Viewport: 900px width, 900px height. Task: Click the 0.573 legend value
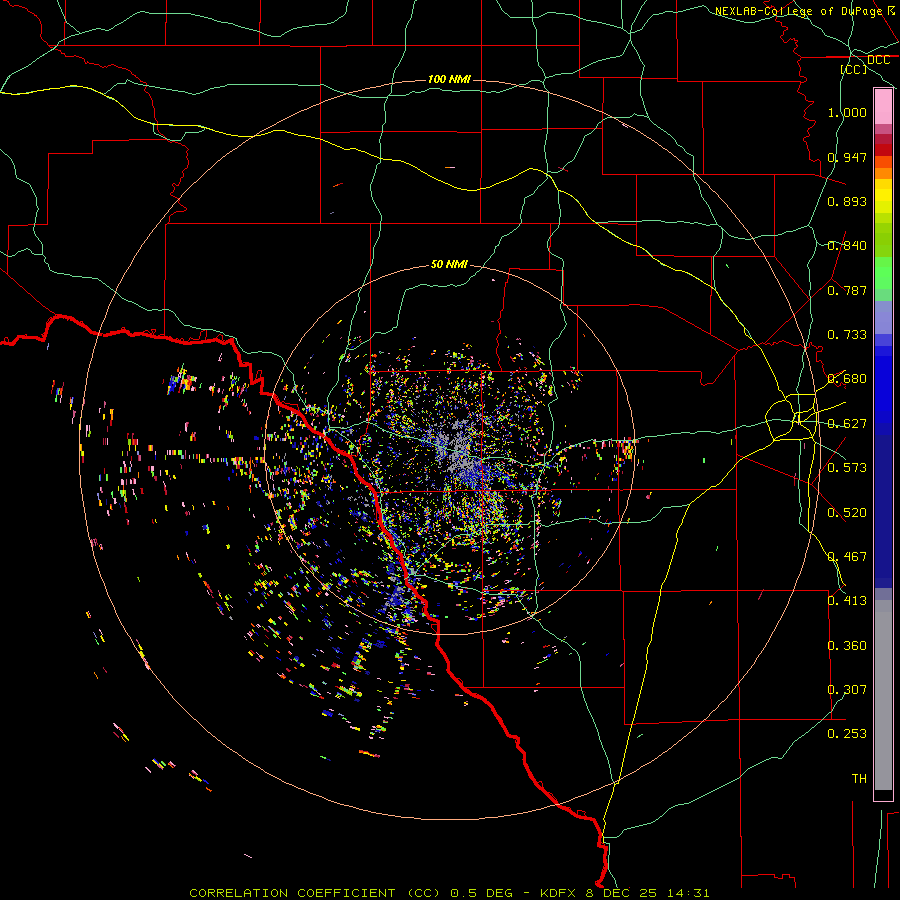(x=847, y=468)
